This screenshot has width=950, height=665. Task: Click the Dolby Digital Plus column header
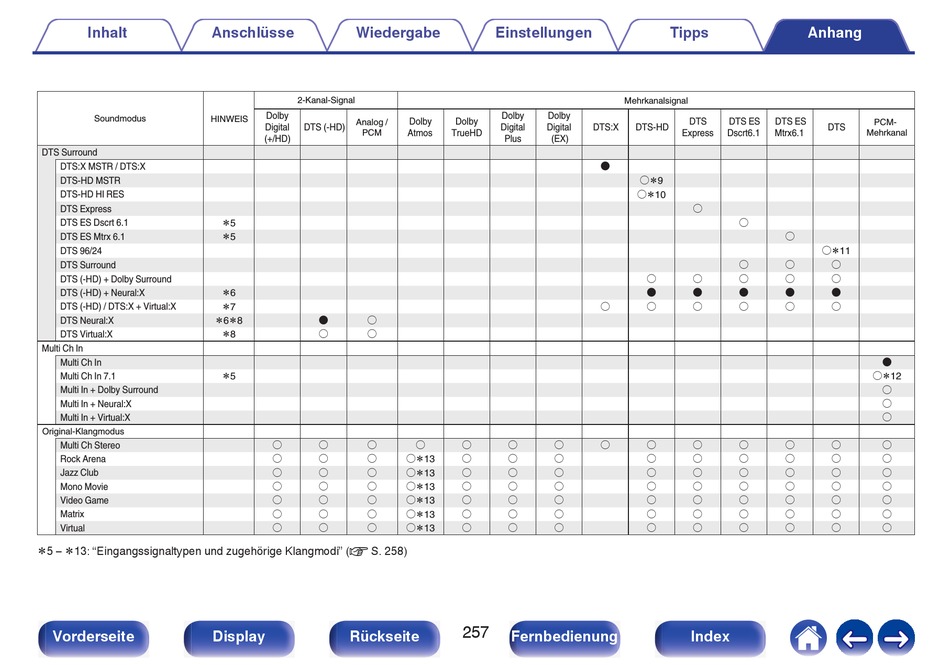pyautogui.click(x=513, y=127)
